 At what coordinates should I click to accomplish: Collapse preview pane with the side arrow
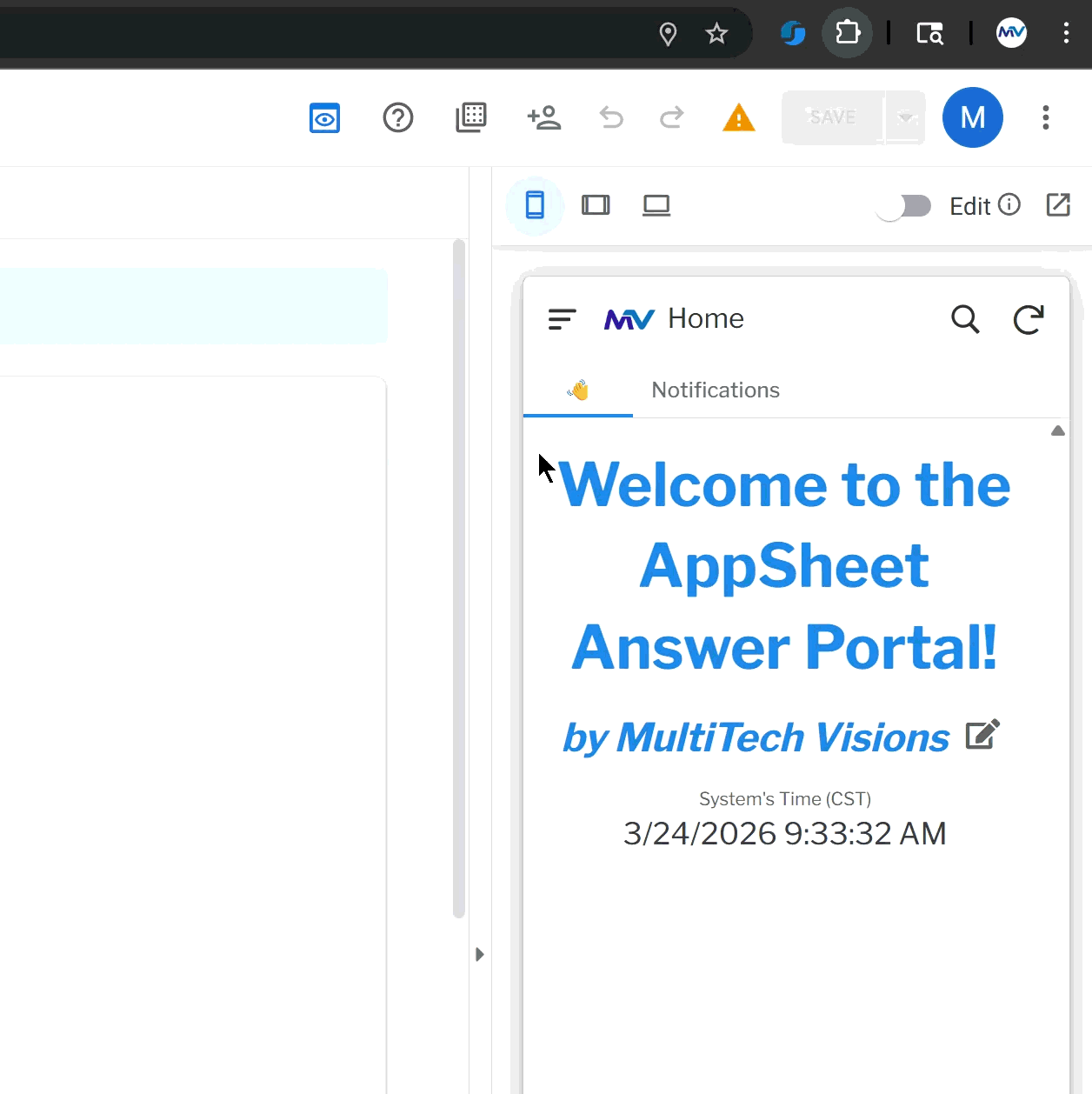(x=479, y=954)
